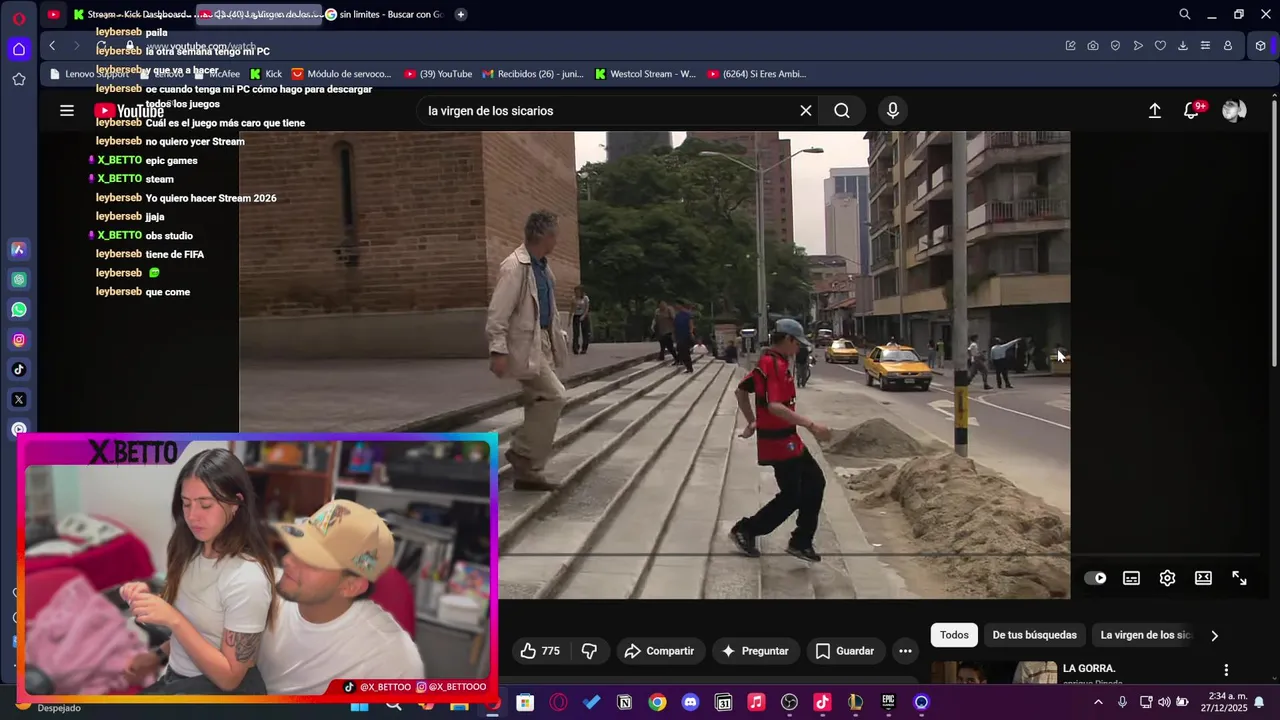Open TikTok in Opera sidebar
Screen dimensions: 1280x720
coord(19,370)
